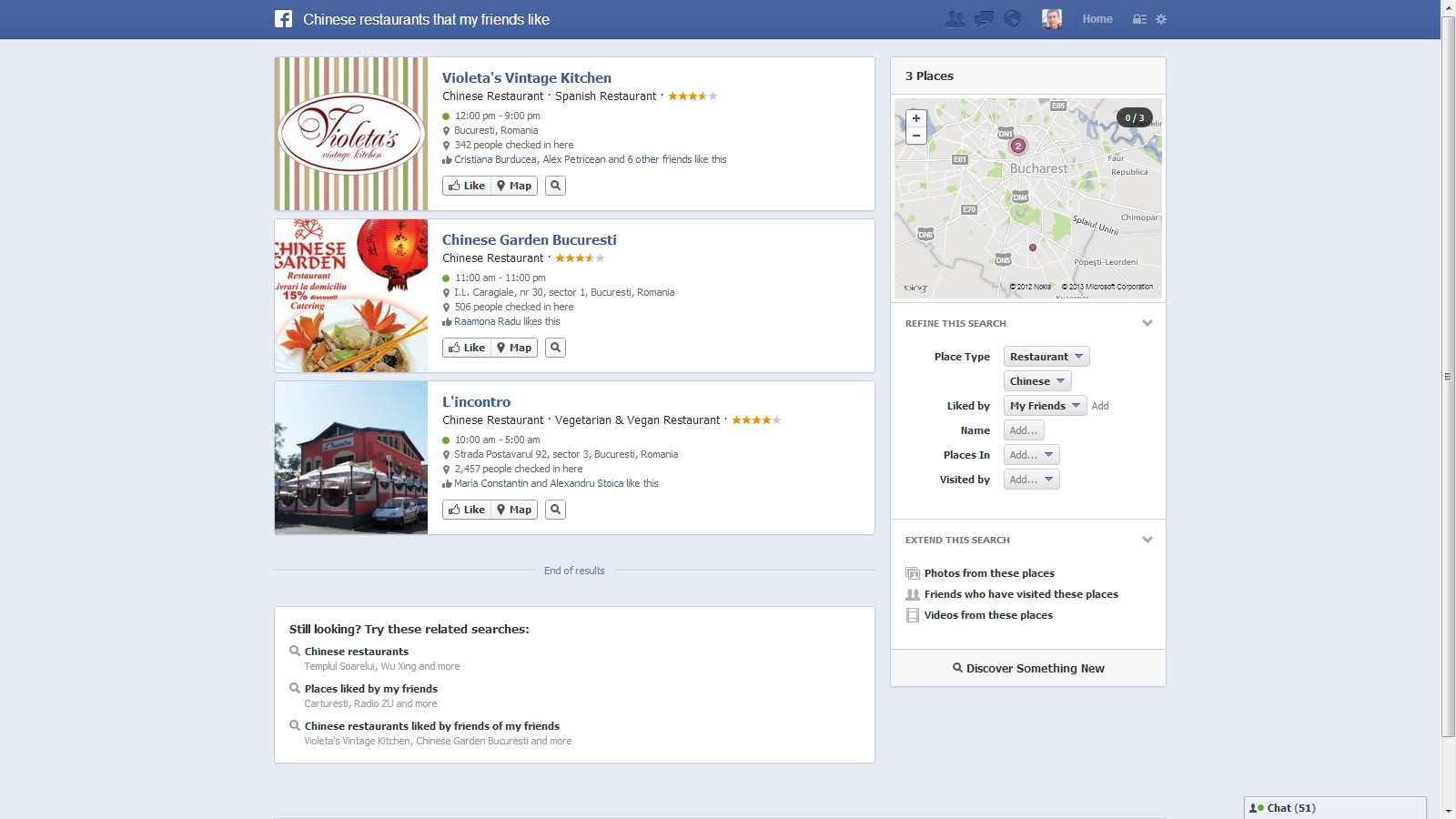Collapse the REFINE THIS SEARCH section
This screenshot has width=1456, height=819.
coord(1148,322)
